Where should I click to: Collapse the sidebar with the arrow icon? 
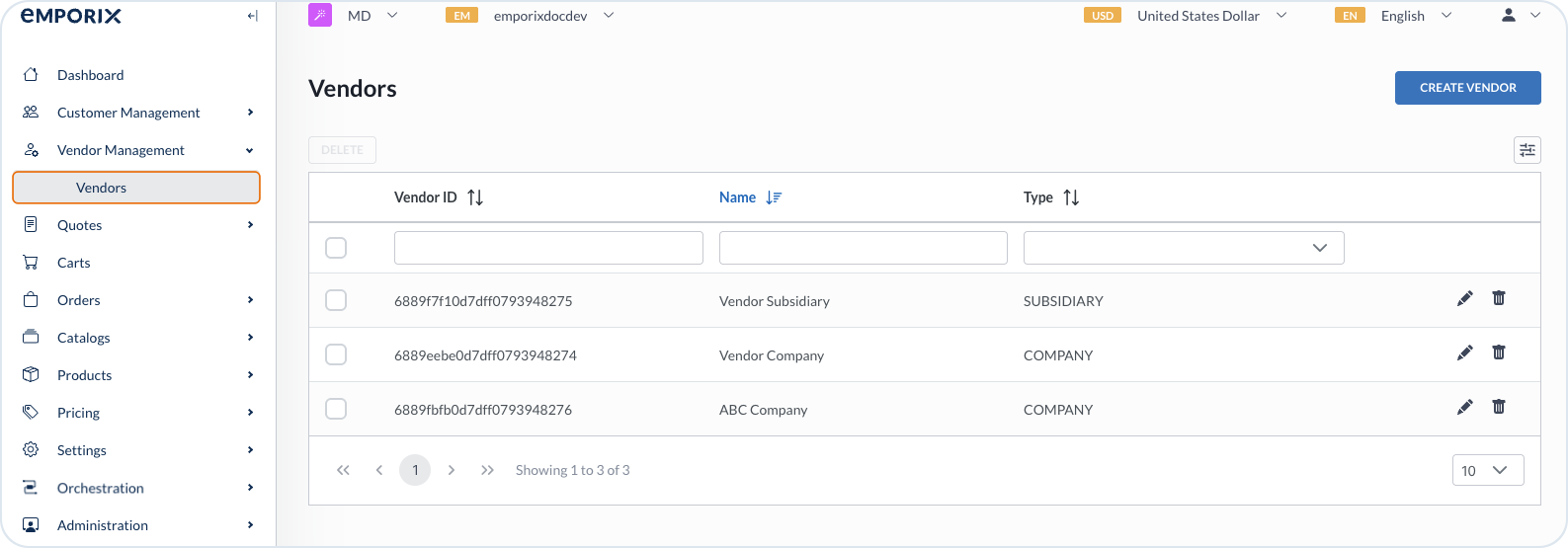coord(252,16)
